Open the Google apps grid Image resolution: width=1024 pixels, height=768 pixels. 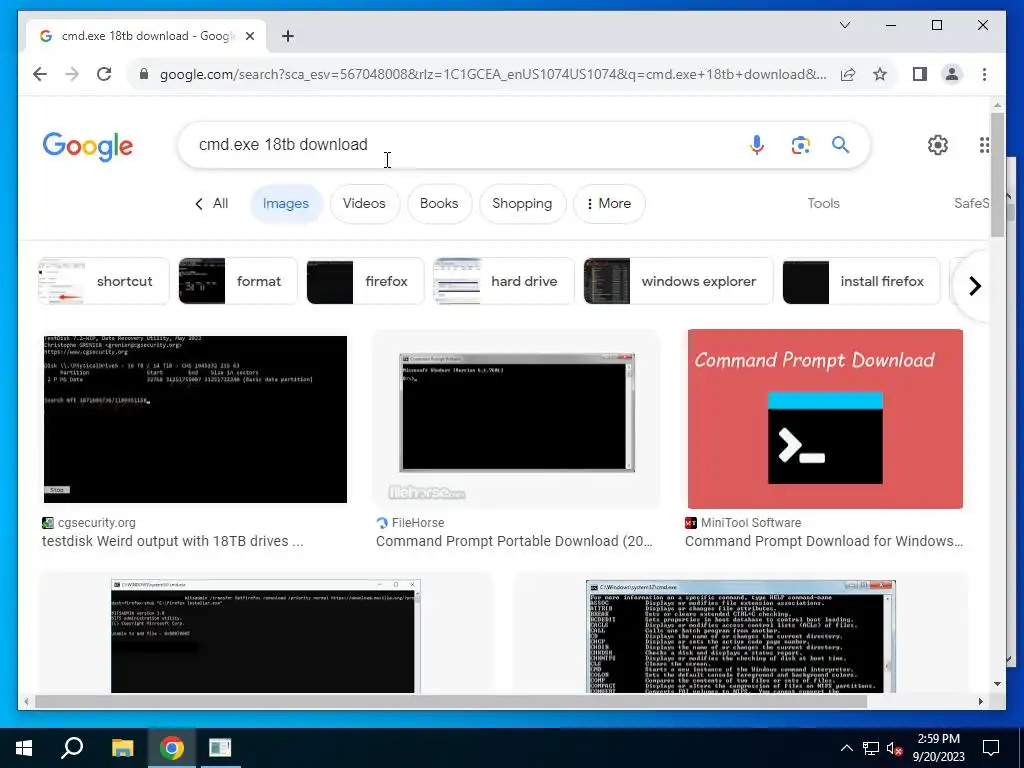[984, 144]
